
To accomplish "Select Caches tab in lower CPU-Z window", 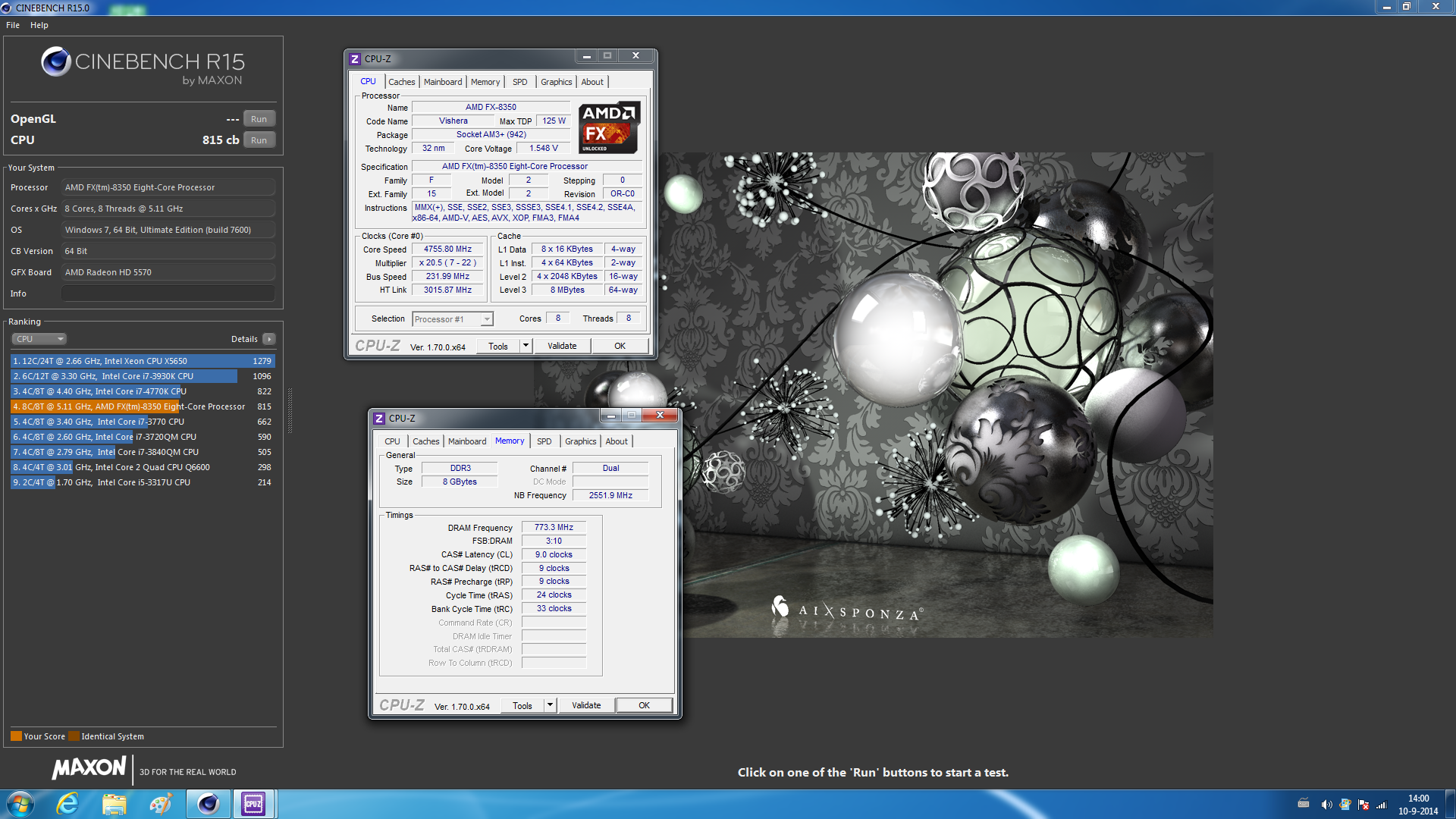I will pyautogui.click(x=426, y=441).
